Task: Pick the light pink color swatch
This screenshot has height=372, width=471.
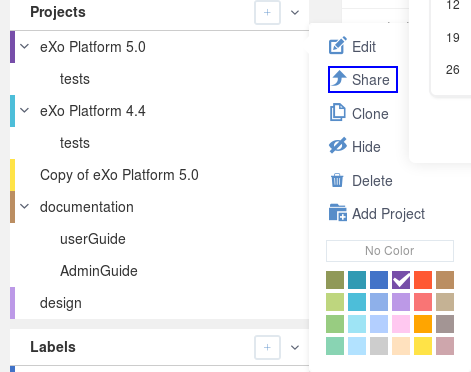Action: tap(401, 324)
